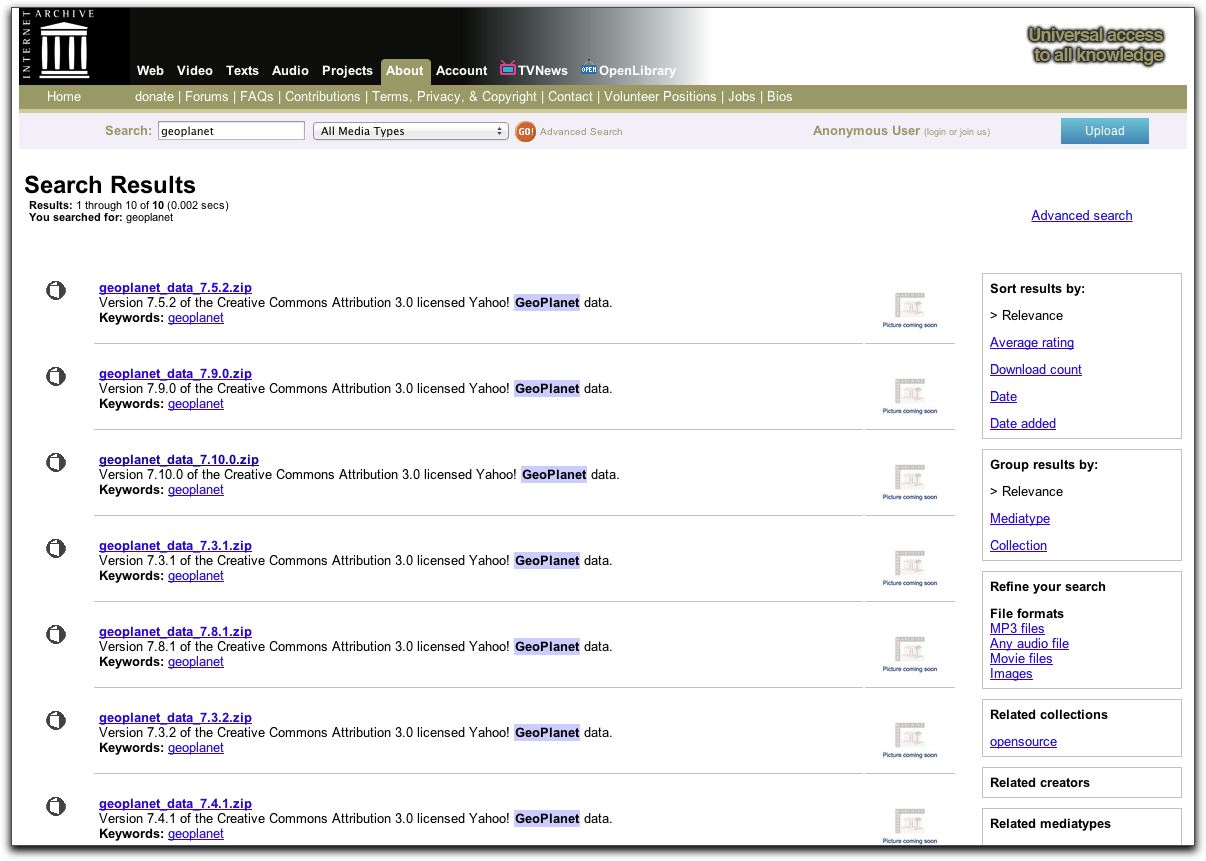This screenshot has width=1206, height=861.
Task: Open geoplanet_data_7.4.1.zip result
Action: [175, 804]
